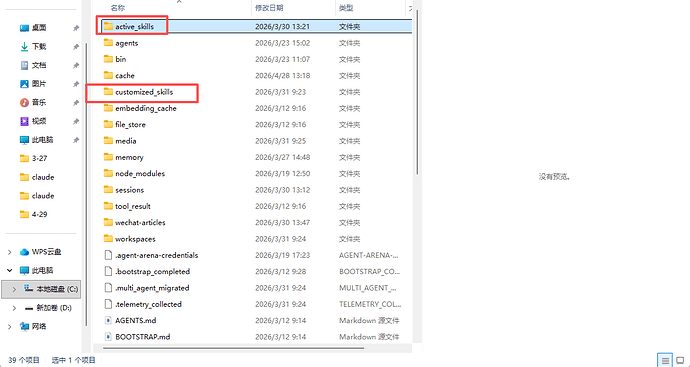Image resolution: width=690 pixels, height=367 pixels.
Task: Select the tool_result folder icon
Action: coord(108,206)
